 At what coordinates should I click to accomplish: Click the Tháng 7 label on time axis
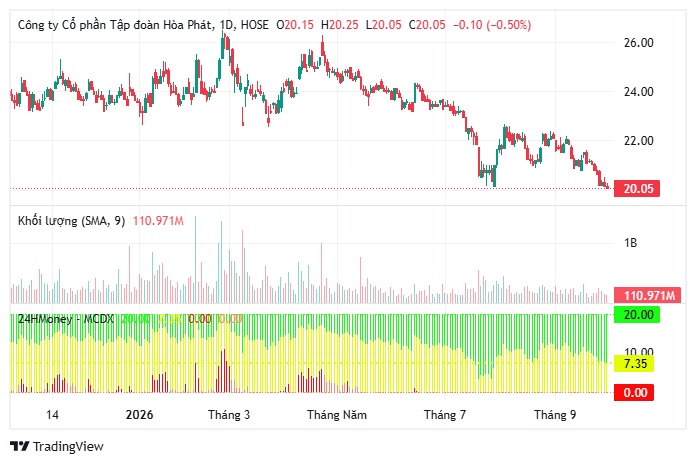coord(445,415)
